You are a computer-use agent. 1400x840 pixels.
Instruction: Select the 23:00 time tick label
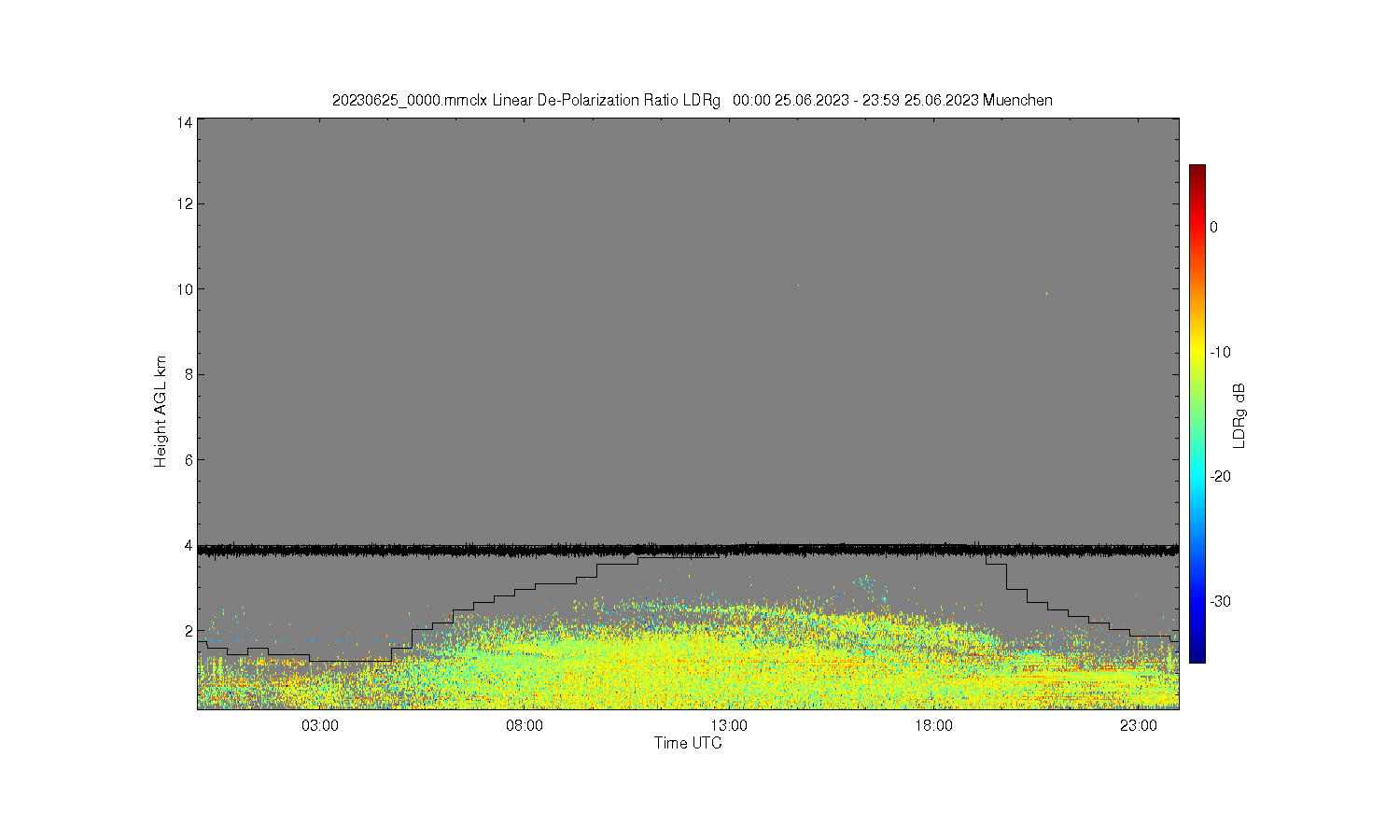coord(1139,726)
